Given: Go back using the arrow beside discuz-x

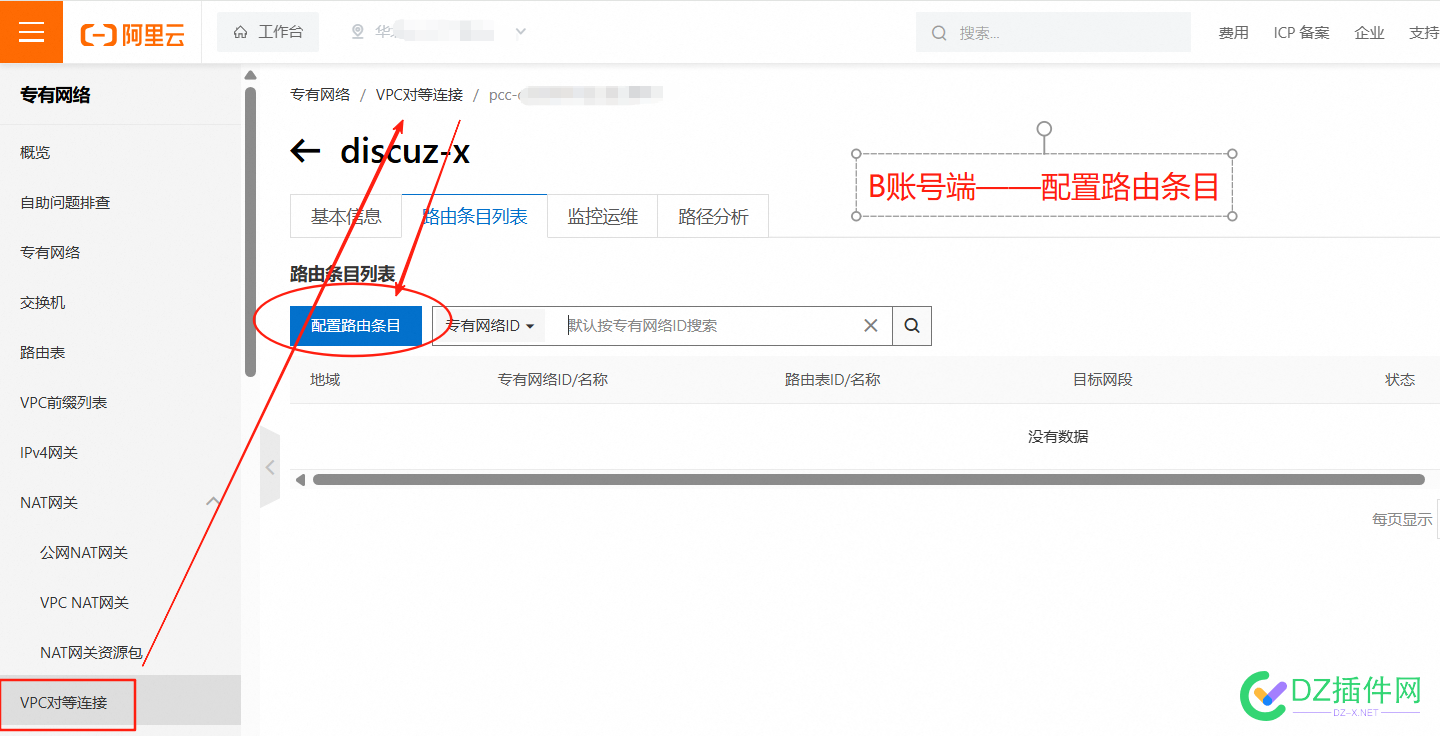Looking at the screenshot, I should (x=305, y=151).
